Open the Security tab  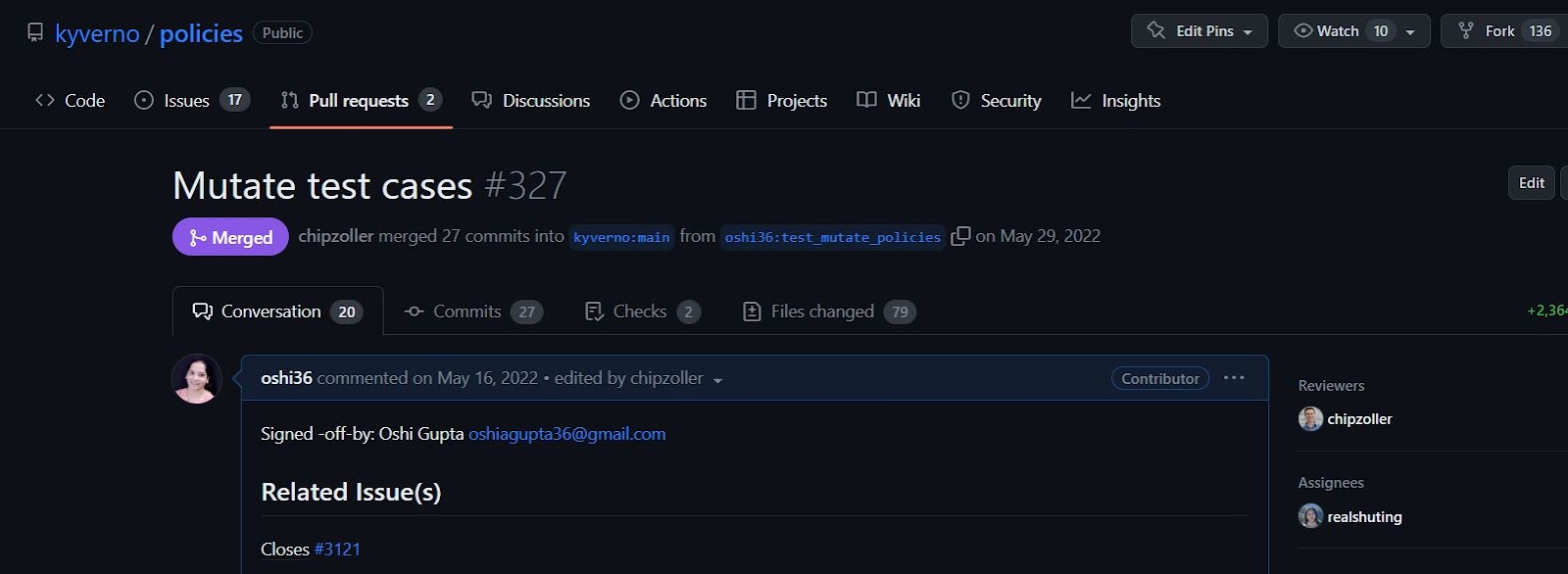pos(996,100)
